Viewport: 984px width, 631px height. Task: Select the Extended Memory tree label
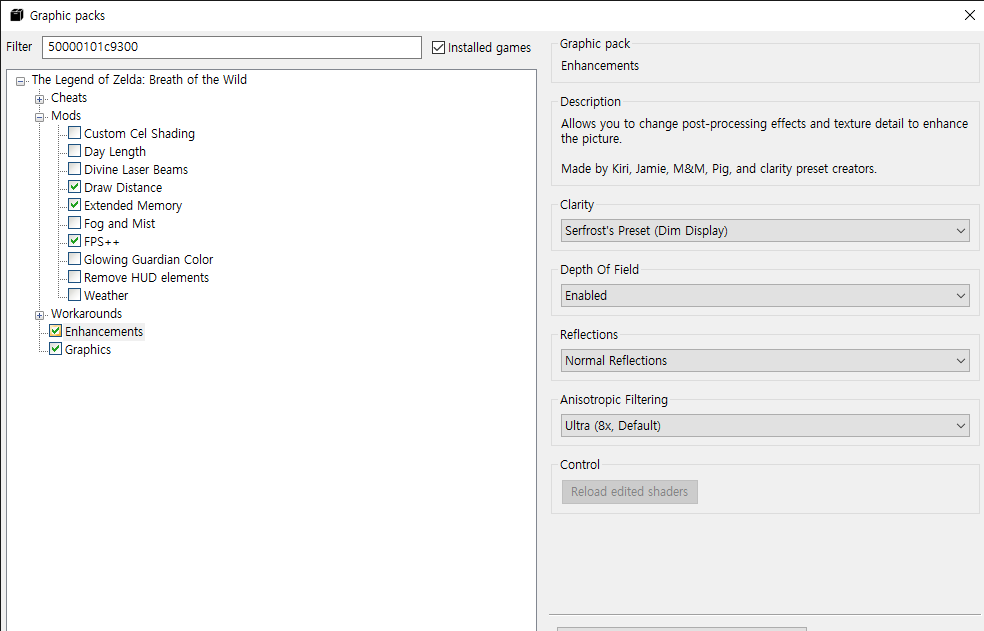[x=133, y=206]
